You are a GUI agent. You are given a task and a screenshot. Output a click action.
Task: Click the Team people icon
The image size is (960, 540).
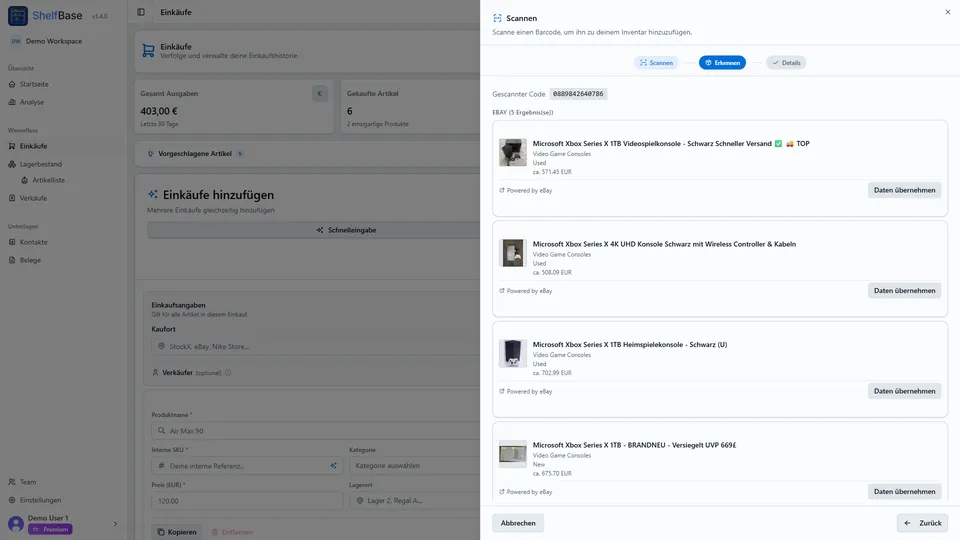pyautogui.click(x=12, y=482)
